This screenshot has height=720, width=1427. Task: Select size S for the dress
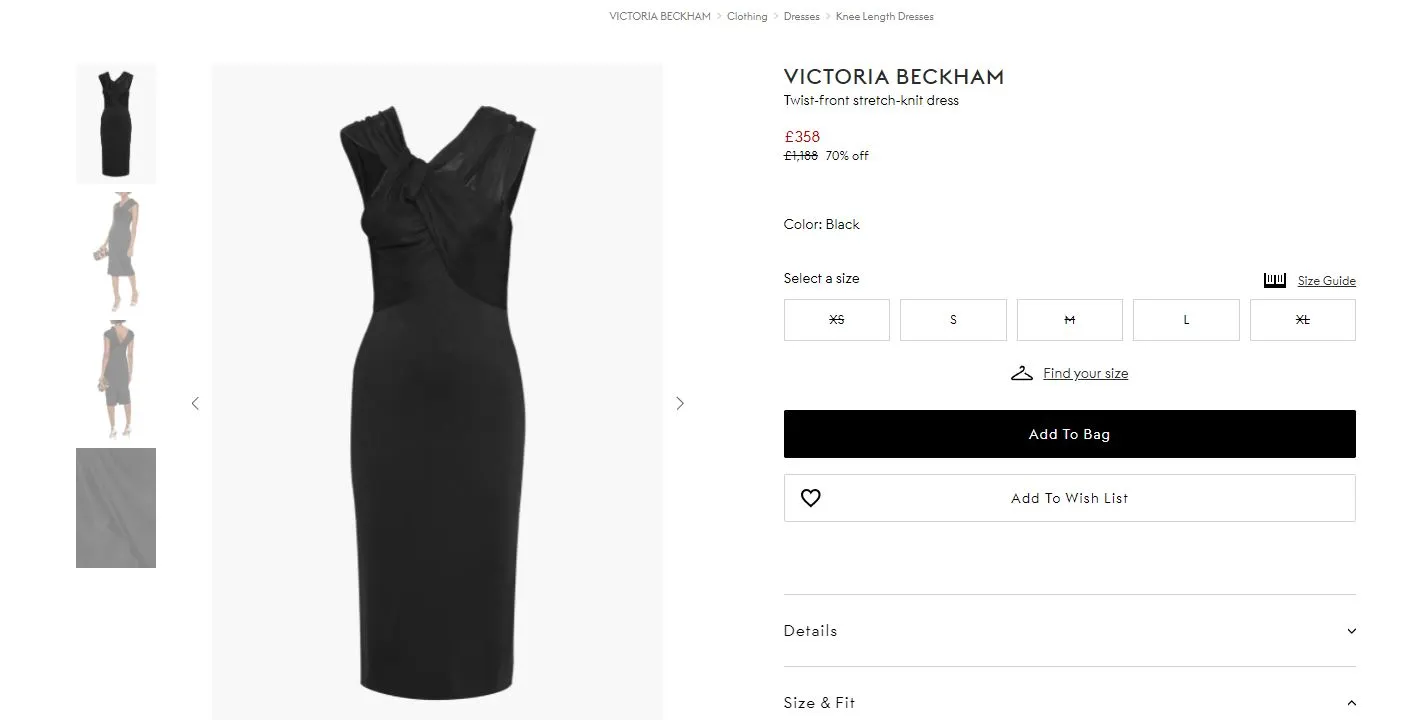click(952, 319)
